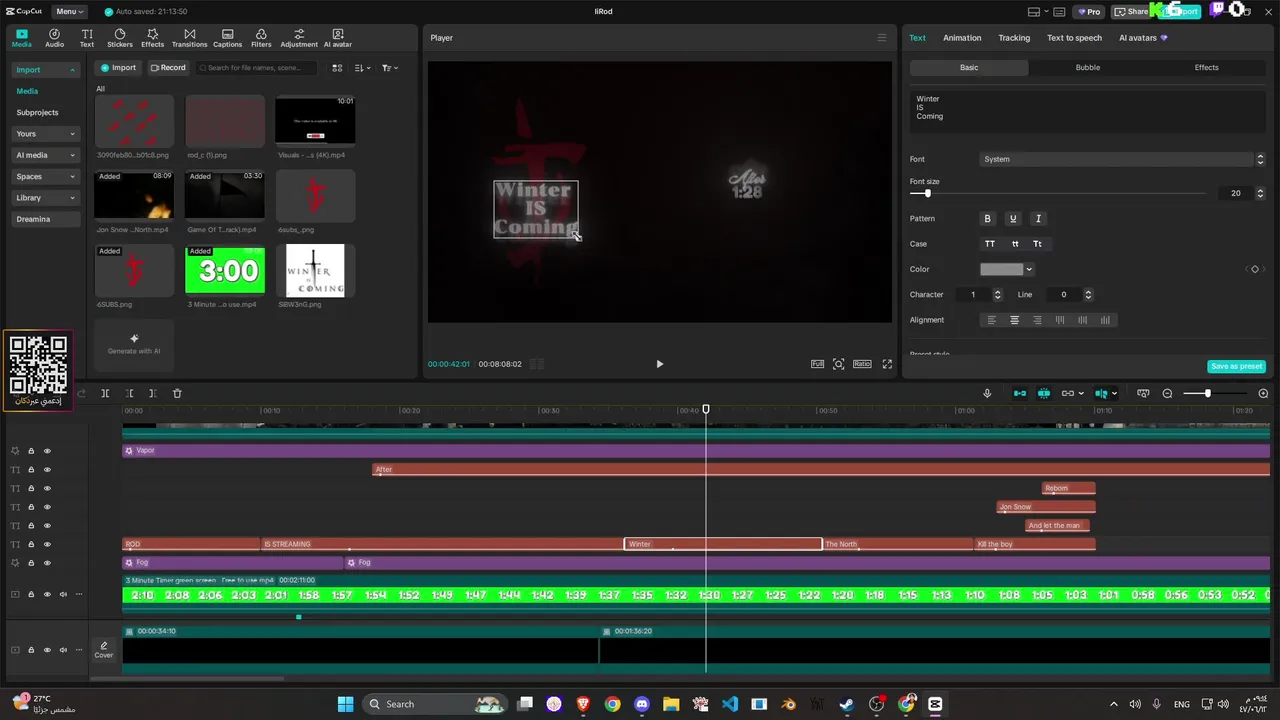Image resolution: width=1280 pixels, height=720 pixels.
Task: Open the Transitions panel icon
Action: pos(189,38)
